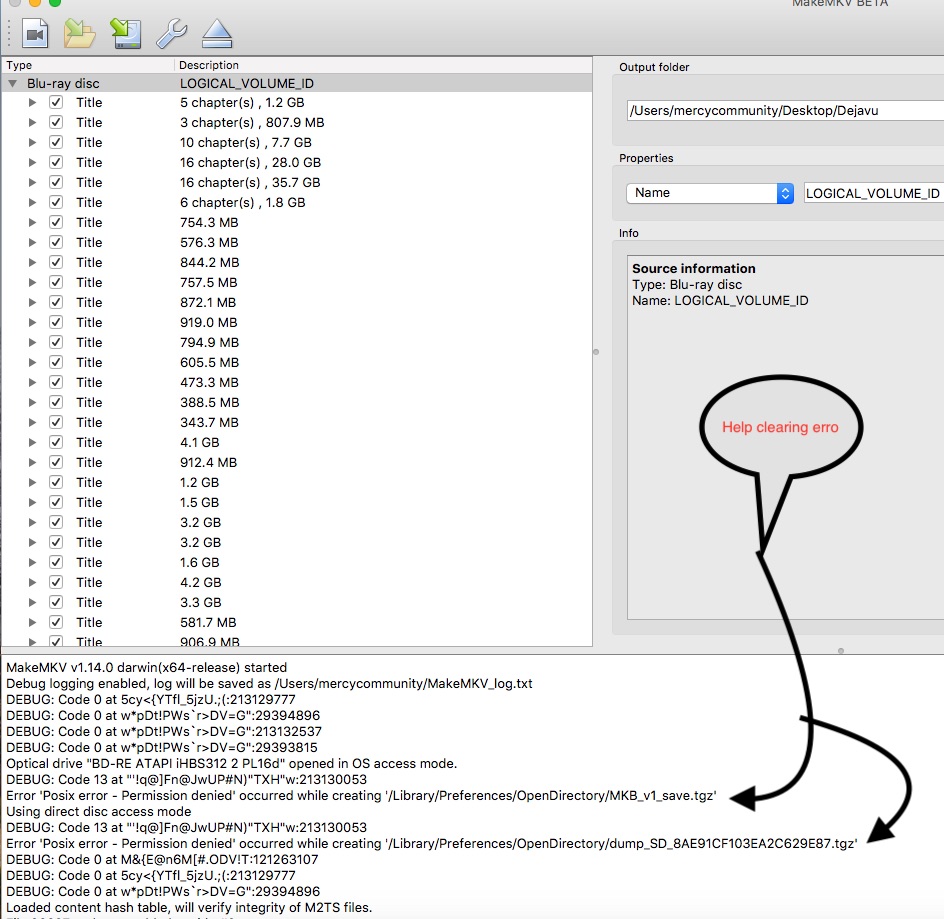Expand the 473.3 MB title row
The width and height of the screenshot is (944, 919).
(x=32, y=382)
